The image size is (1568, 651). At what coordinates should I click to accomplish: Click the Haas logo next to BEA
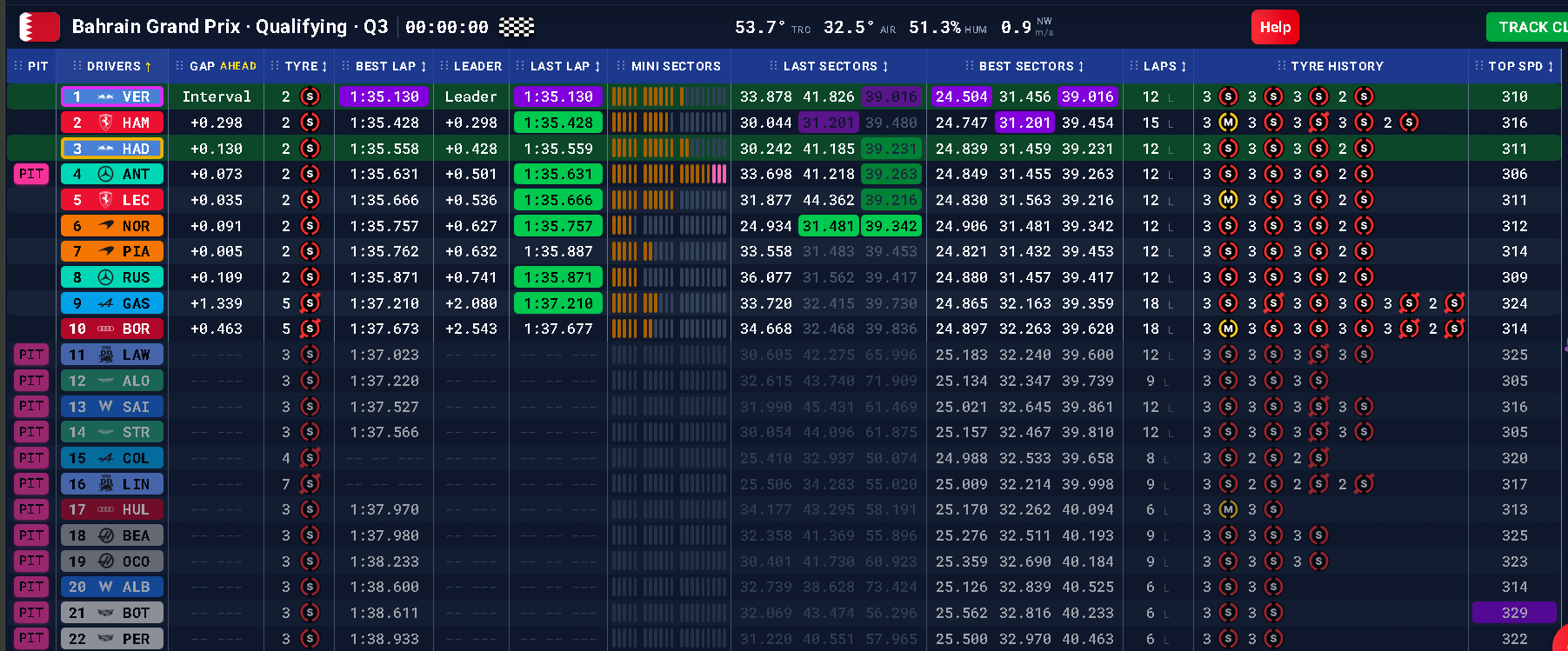coord(105,535)
